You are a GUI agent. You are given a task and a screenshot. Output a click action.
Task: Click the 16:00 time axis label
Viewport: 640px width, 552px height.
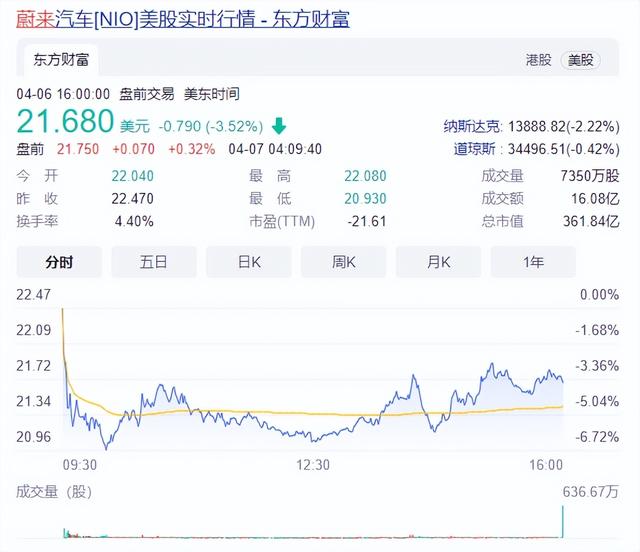(546, 465)
